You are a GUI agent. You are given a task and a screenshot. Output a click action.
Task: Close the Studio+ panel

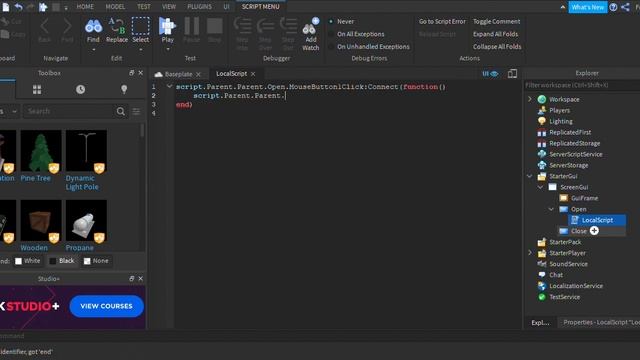pos(140,278)
